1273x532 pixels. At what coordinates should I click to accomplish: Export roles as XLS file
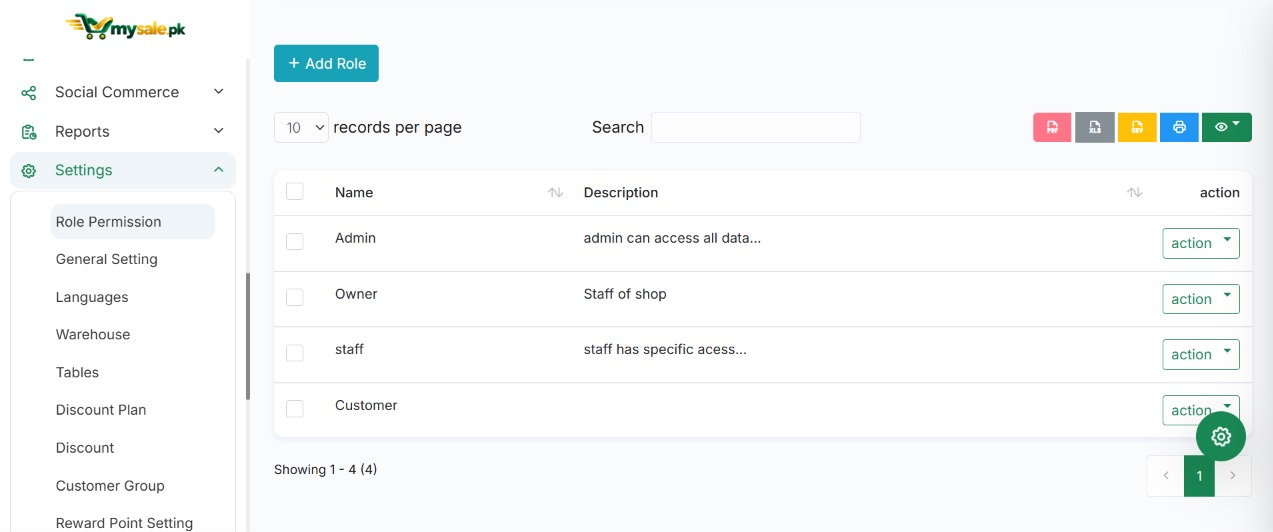(1095, 127)
